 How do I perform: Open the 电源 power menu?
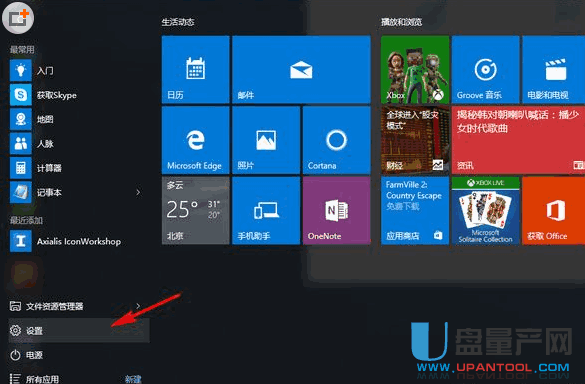click(79, 355)
